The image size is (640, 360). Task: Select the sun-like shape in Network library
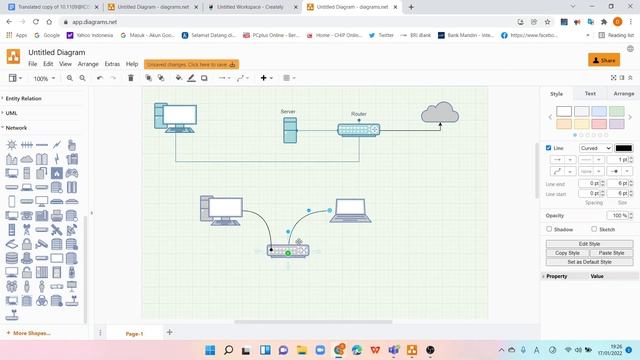pyautogui.click(x=11, y=145)
